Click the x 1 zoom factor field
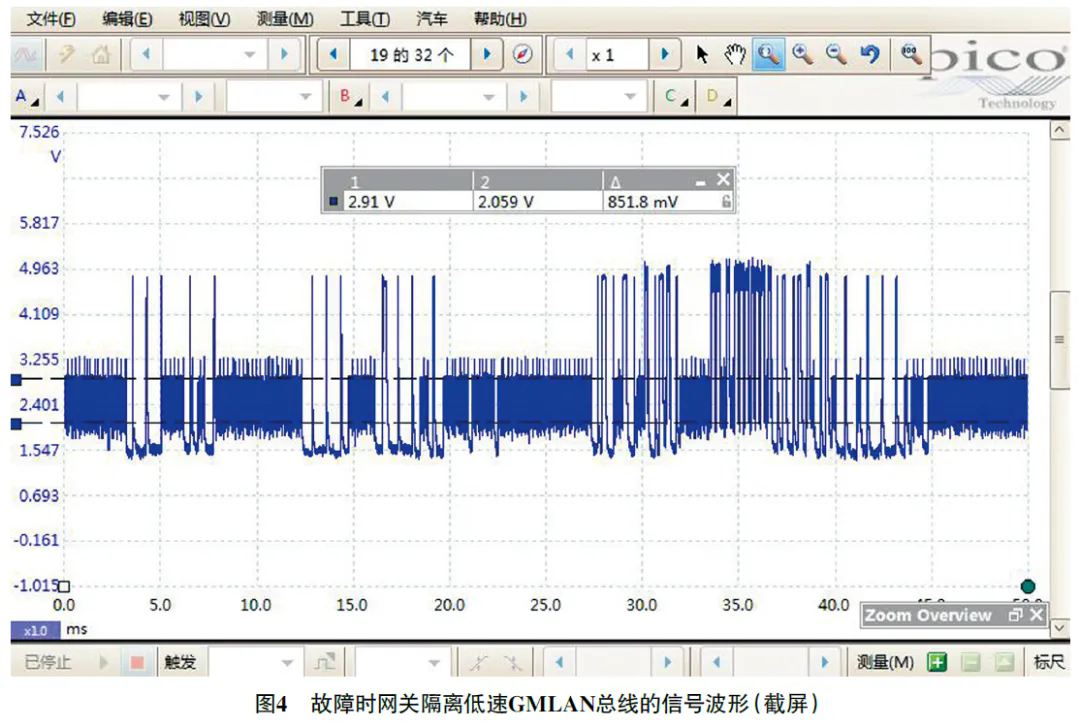Screen dimensions: 1080x727 (617, 54)
